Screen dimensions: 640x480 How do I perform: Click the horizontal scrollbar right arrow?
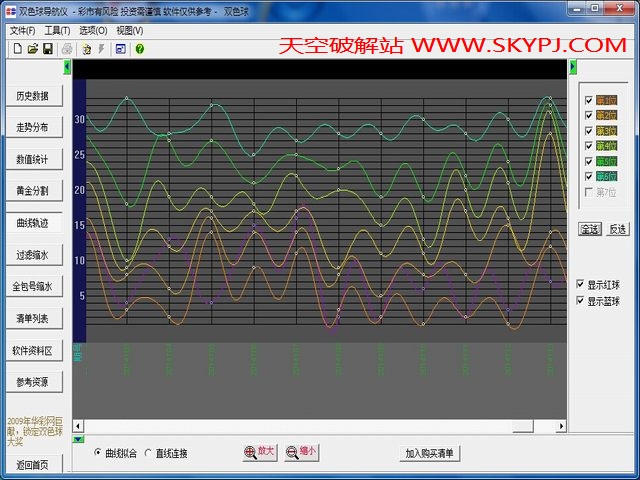(561, 426)
